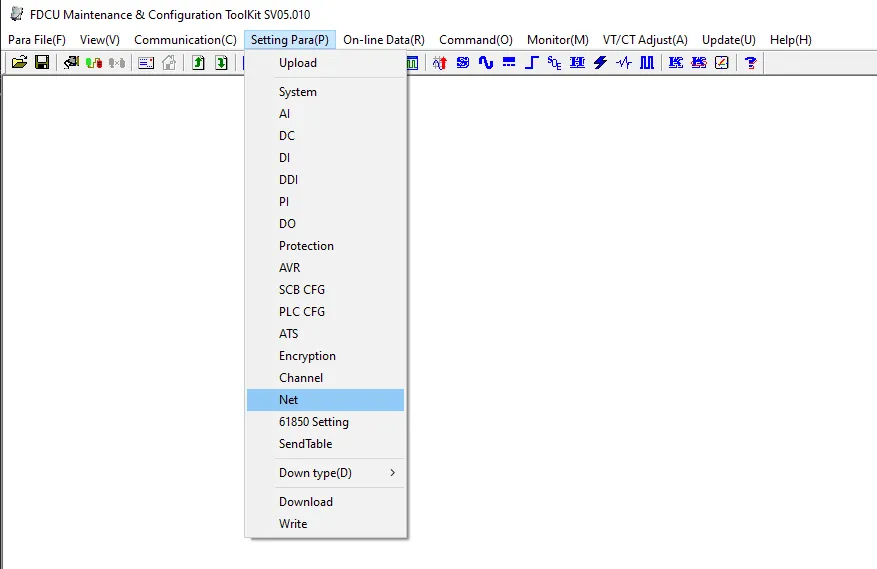Open 61850 Setting from the menu

click(326, 422)
